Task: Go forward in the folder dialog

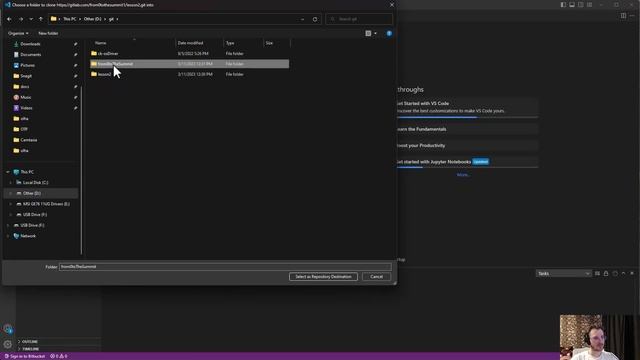Action: pos(20,19)
